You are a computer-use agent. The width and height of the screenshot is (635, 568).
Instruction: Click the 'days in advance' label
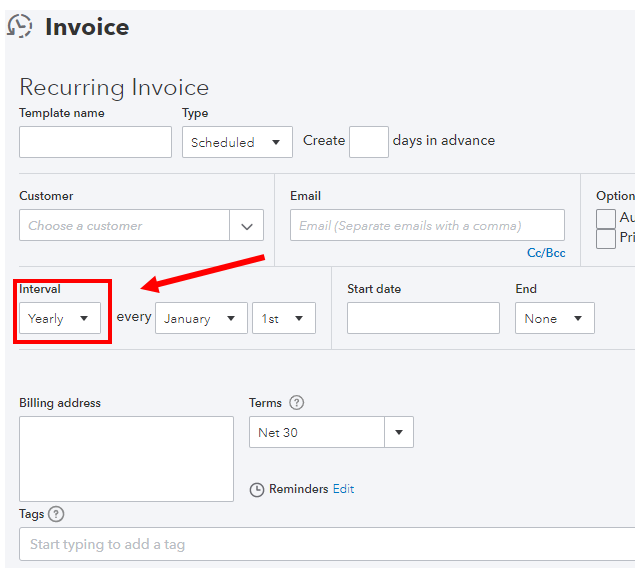(444, 140)
